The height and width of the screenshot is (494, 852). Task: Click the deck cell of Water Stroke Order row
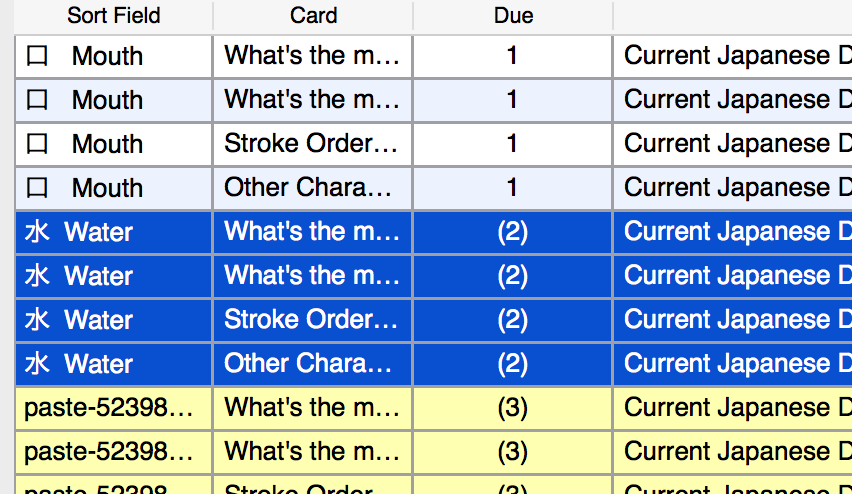tap(732, 320)
